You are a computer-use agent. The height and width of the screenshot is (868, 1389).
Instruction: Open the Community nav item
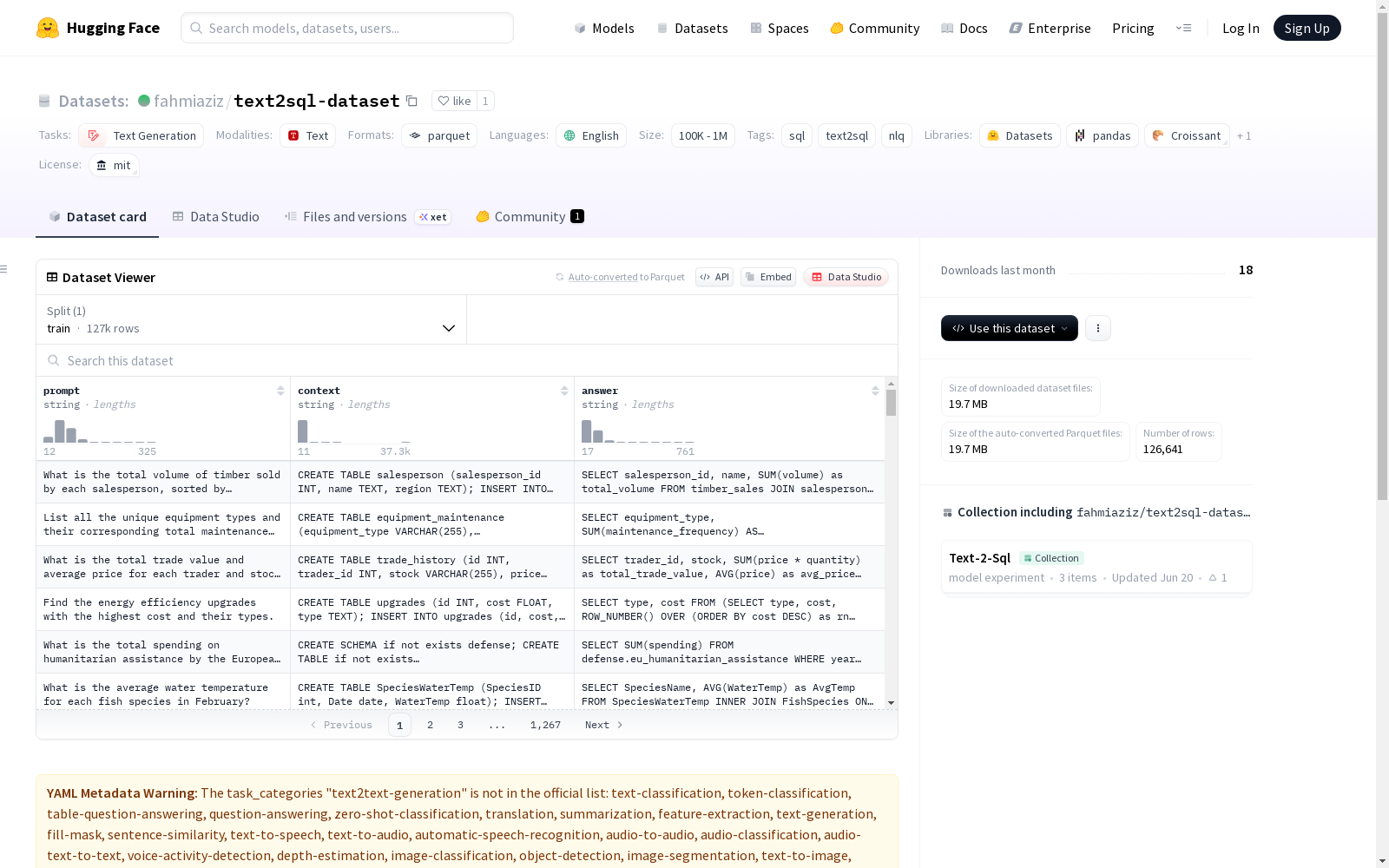click(x=875, y=28)
